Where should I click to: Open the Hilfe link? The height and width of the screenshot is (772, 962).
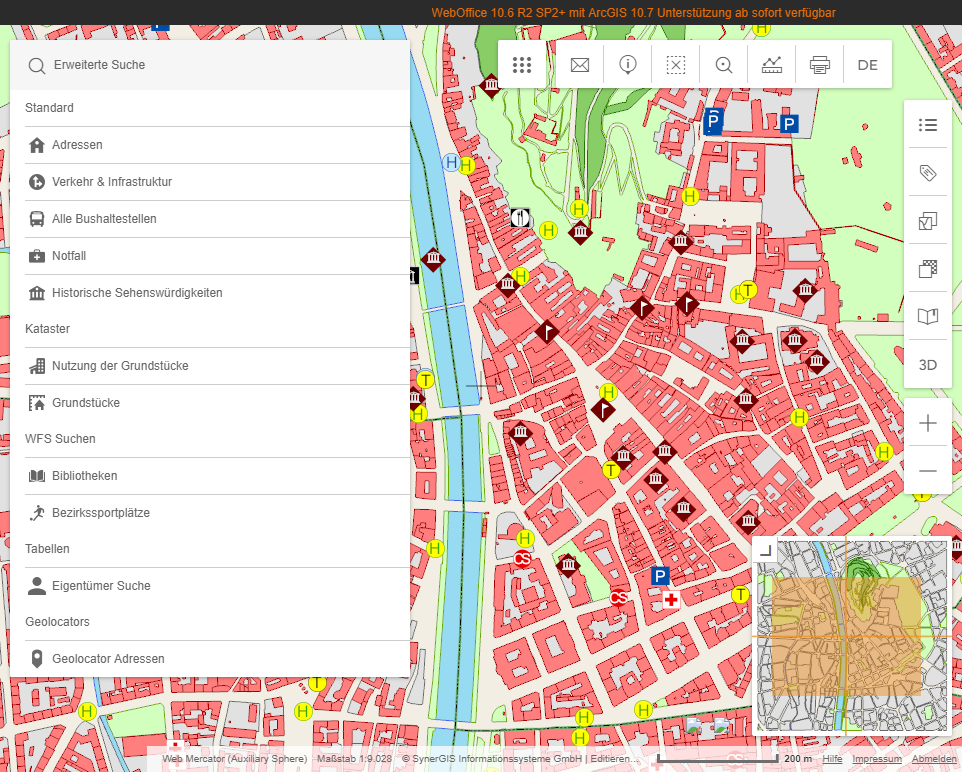pos(831,759)
